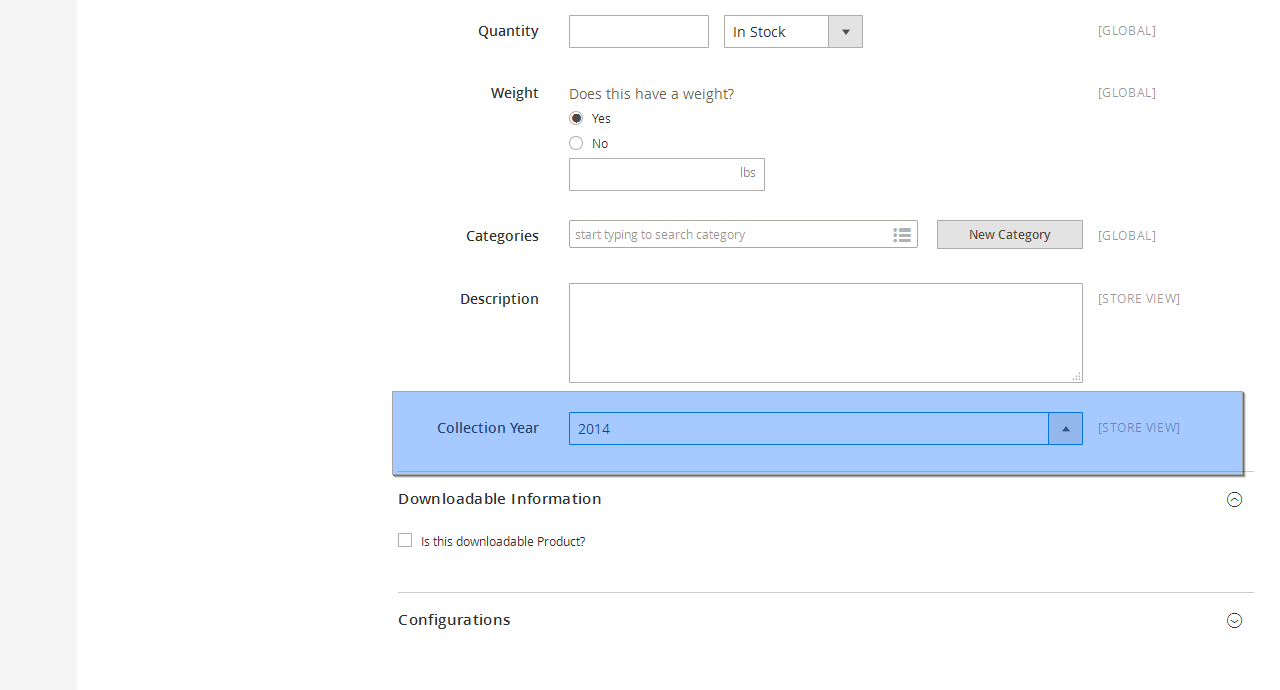Click the Configurations heading
Screen dimensions: 1280x690
click(454, 619)
